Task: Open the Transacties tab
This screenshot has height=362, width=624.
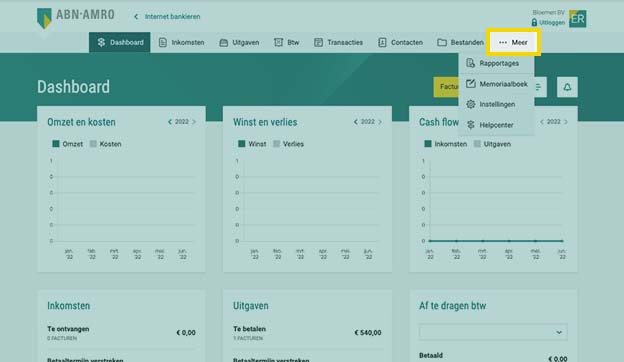Action: 338,42
